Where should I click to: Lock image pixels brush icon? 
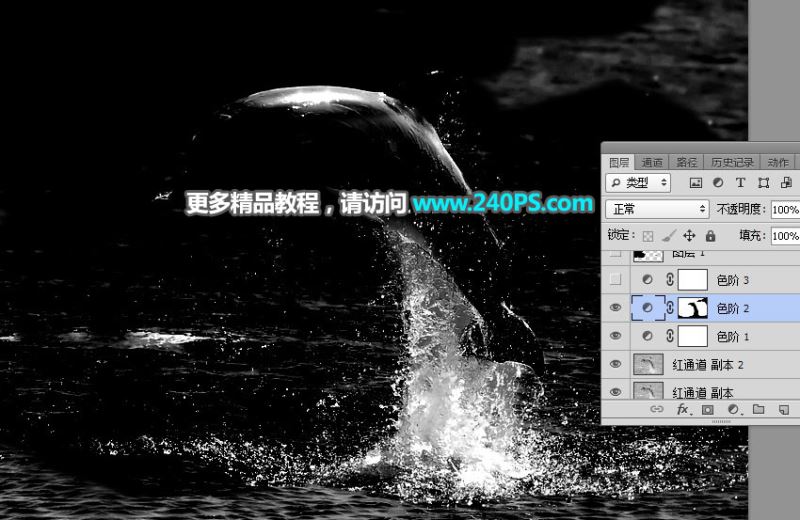point(668,236)
